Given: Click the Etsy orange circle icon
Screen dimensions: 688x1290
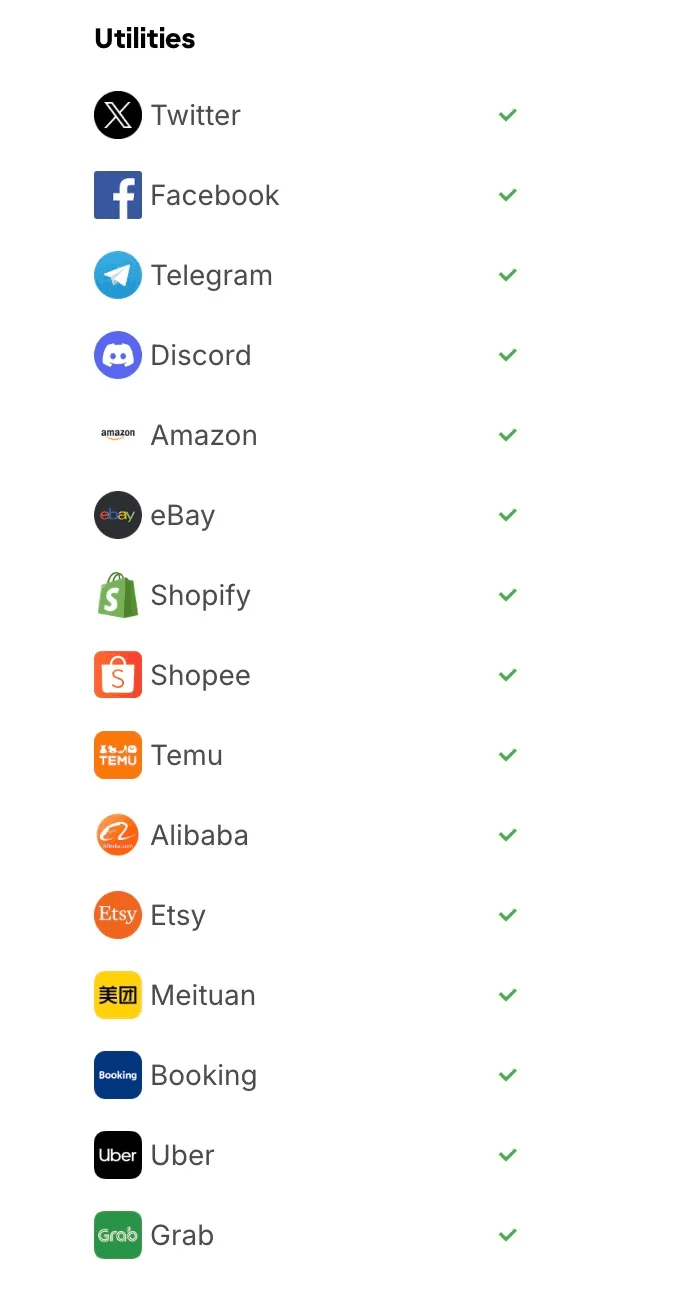Looking at the screenshot, I should click(118, 915).
